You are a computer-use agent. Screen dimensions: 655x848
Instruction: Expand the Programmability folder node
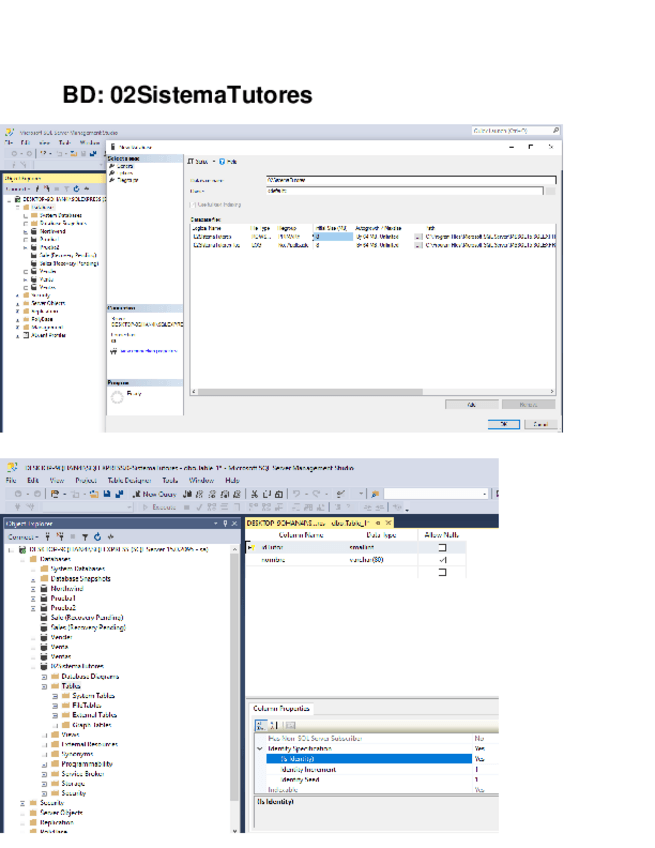click(44, 764)
